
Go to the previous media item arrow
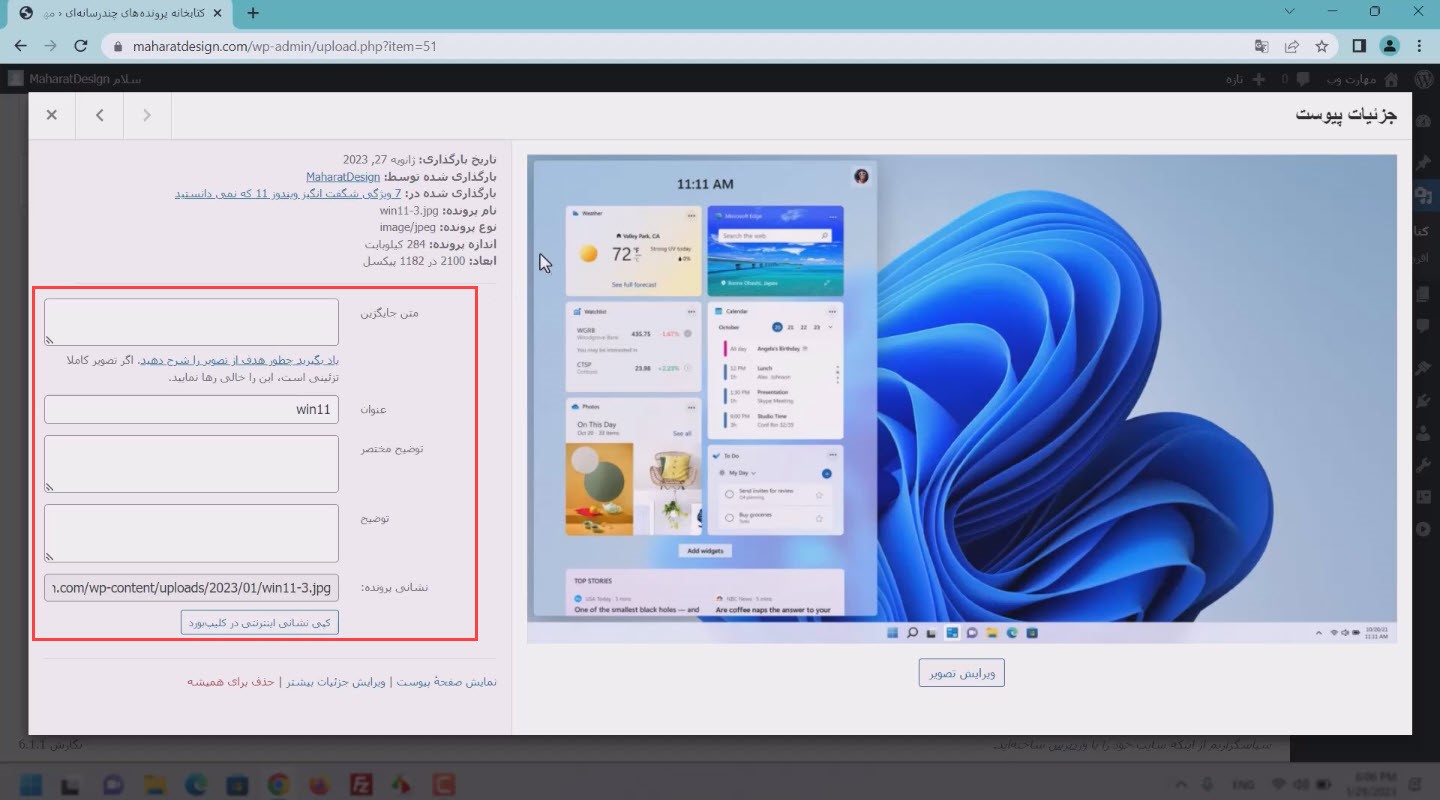[100, 115]
